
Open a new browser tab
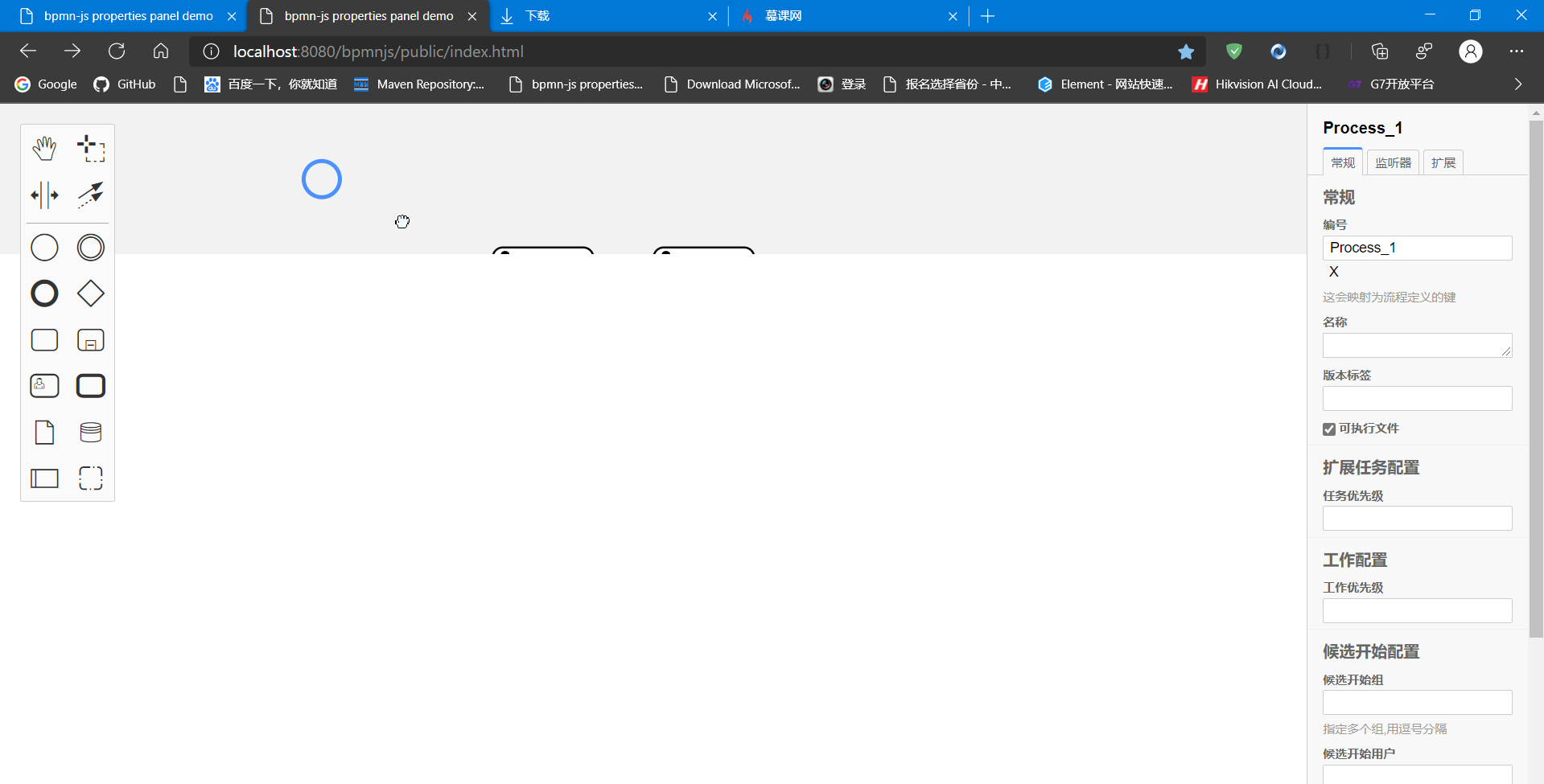[x=988, y=16]
